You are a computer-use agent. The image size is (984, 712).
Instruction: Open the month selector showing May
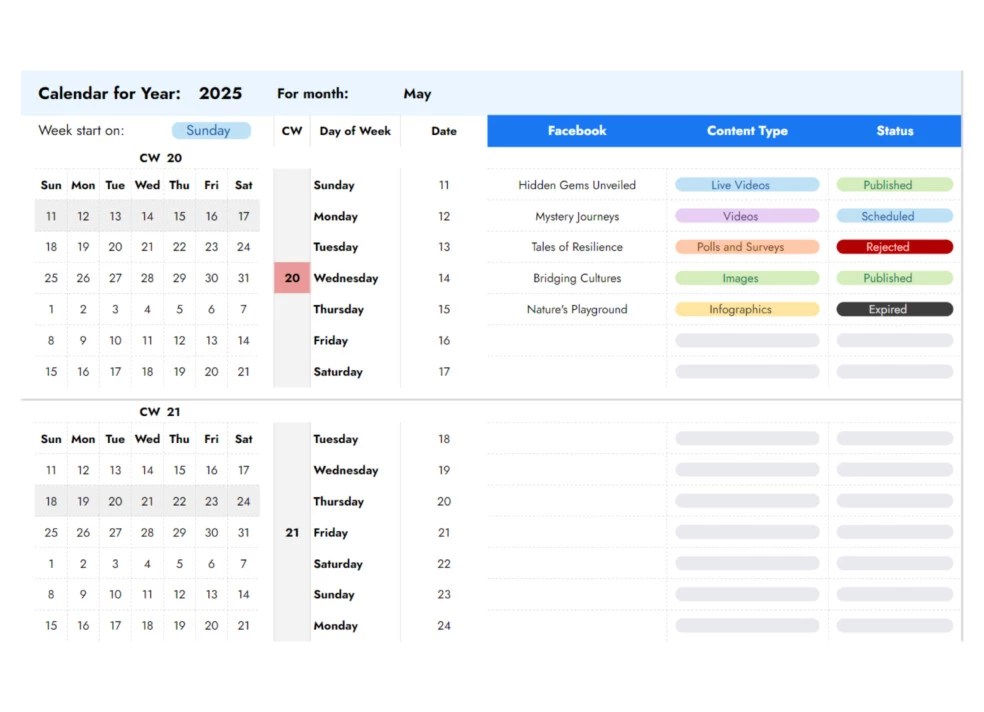click(x=417, y=94)
